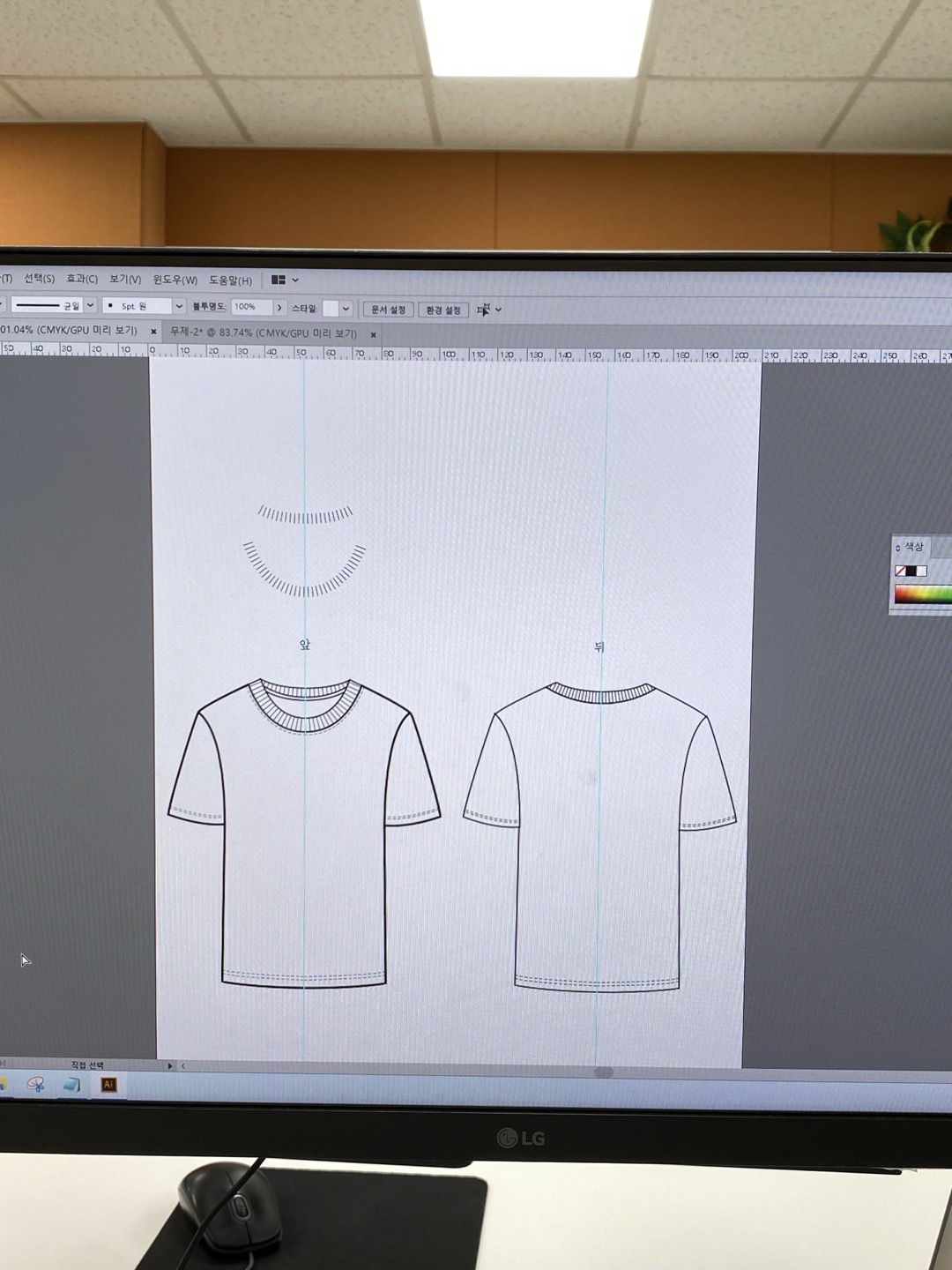Open the 5pt 원 brush dropdown
Viewport: 952px width, 1270px height.
point(179,306)
